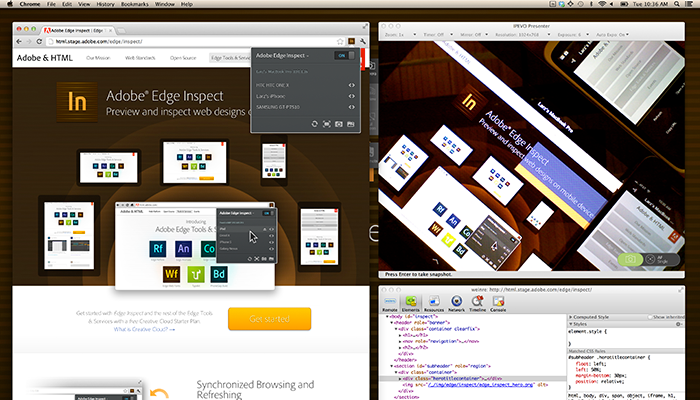Viewport: 700px width, 400px height.
Task: Bookmark the page with the star icon
Action: click(340, 42)
